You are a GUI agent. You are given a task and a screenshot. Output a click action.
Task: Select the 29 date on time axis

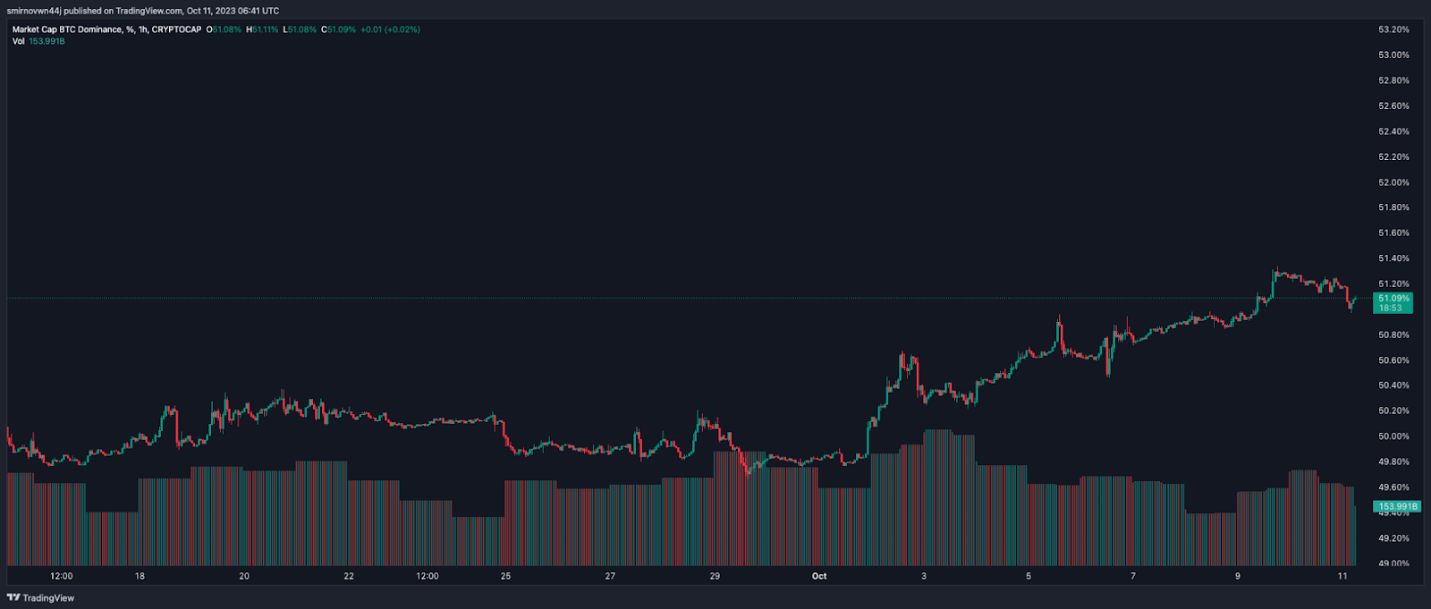click(715, 576)
